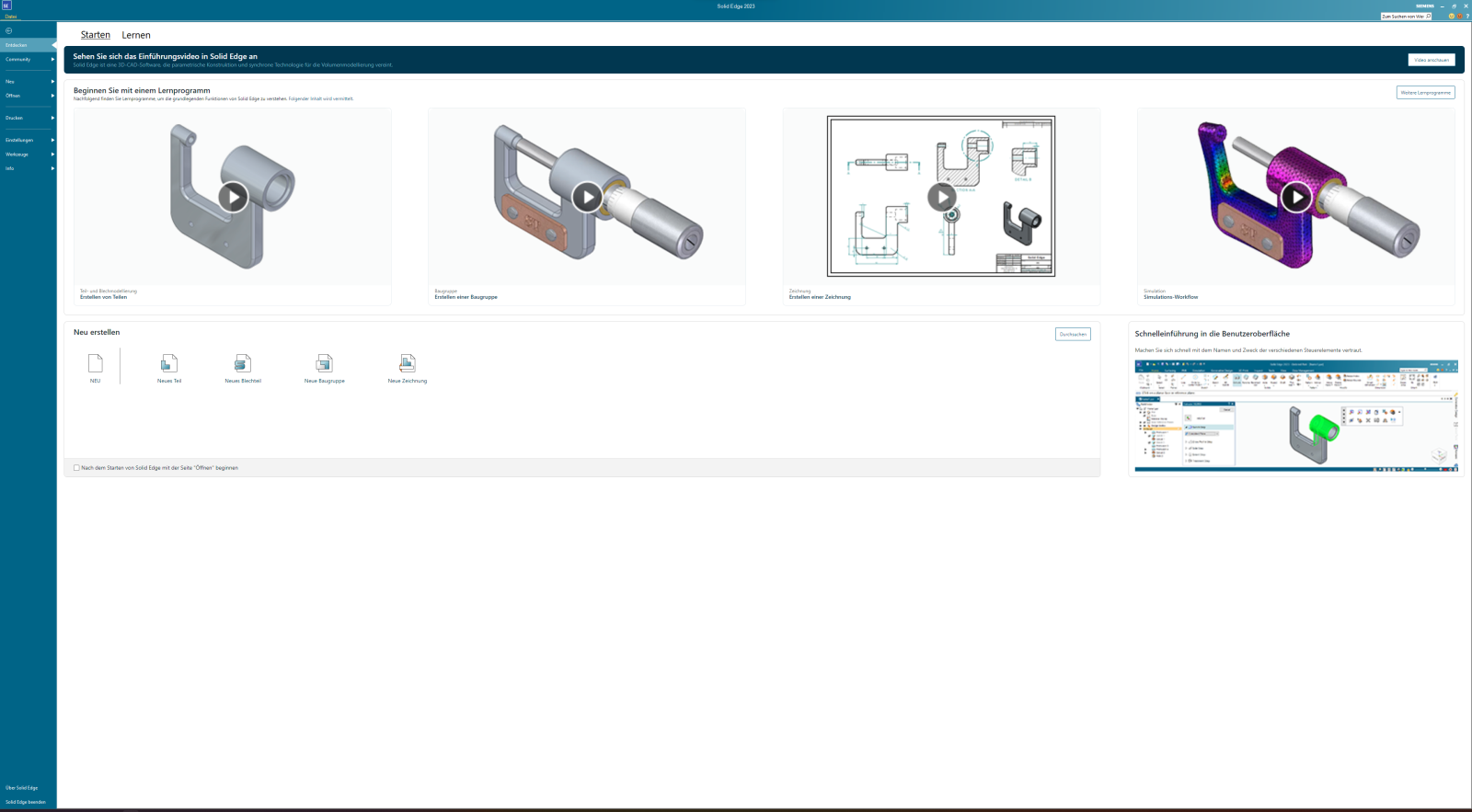Play the Erstellen von Teilen tutorial video
This screenshot has width=1472, height=812.
(x=233, y=197)
